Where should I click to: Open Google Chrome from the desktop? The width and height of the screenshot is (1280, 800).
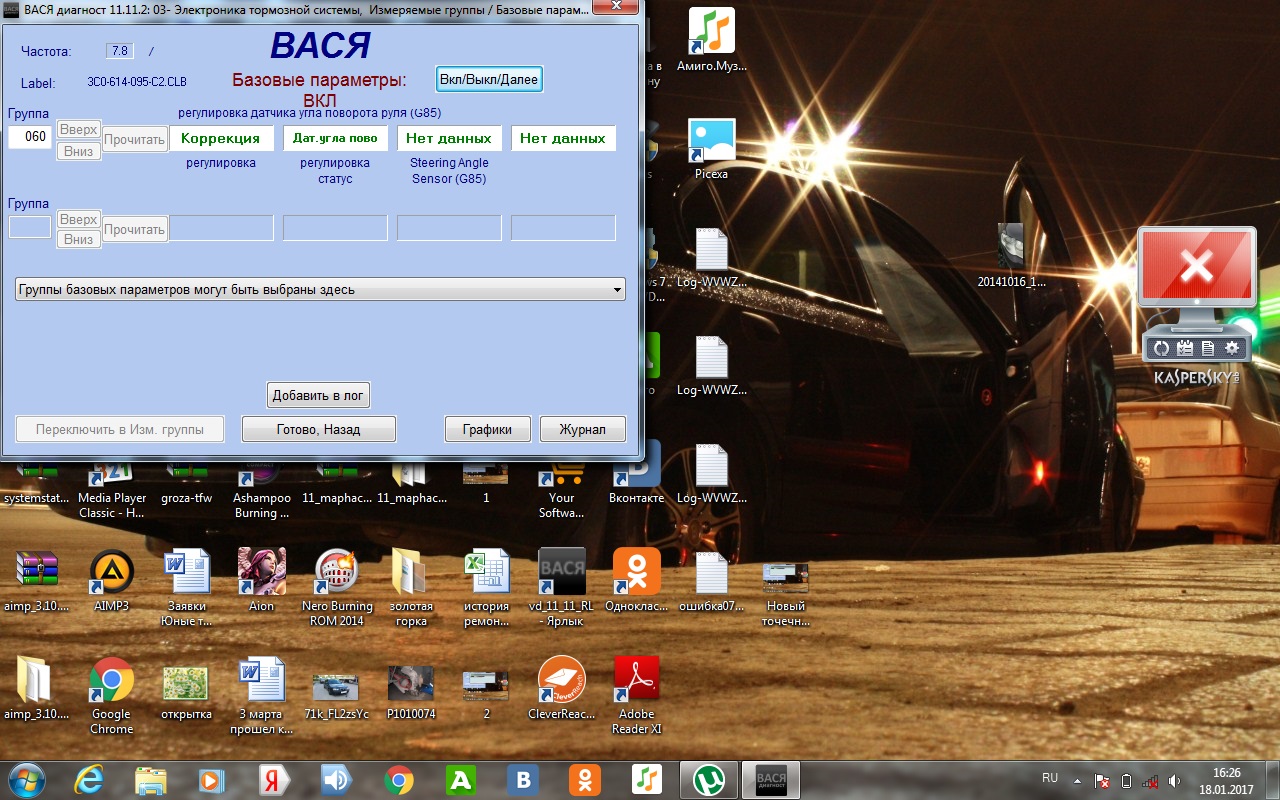(111, 680)
